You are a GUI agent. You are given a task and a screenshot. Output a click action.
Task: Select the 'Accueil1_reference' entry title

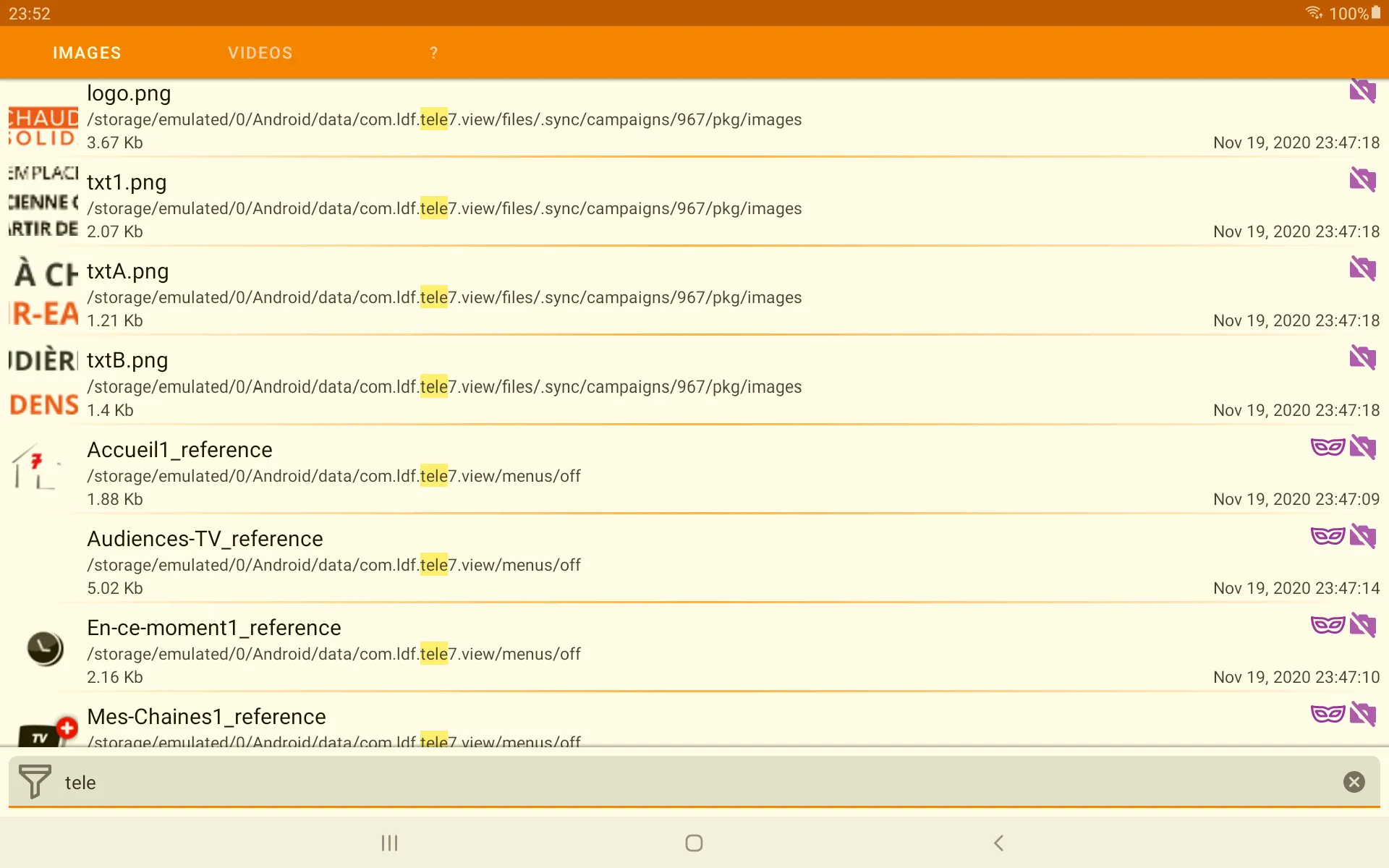[x=179, y=450]
